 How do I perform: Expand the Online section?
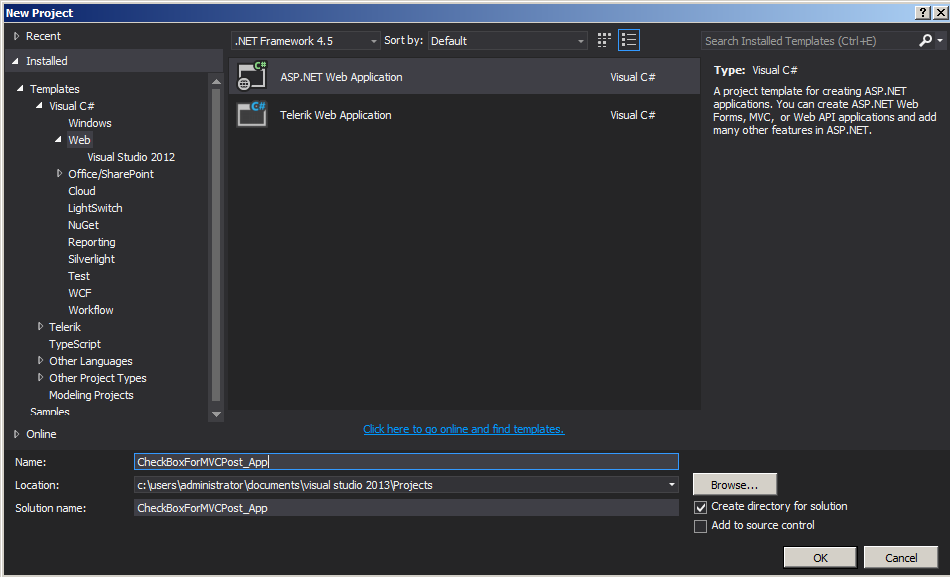(x=16, y=434)
